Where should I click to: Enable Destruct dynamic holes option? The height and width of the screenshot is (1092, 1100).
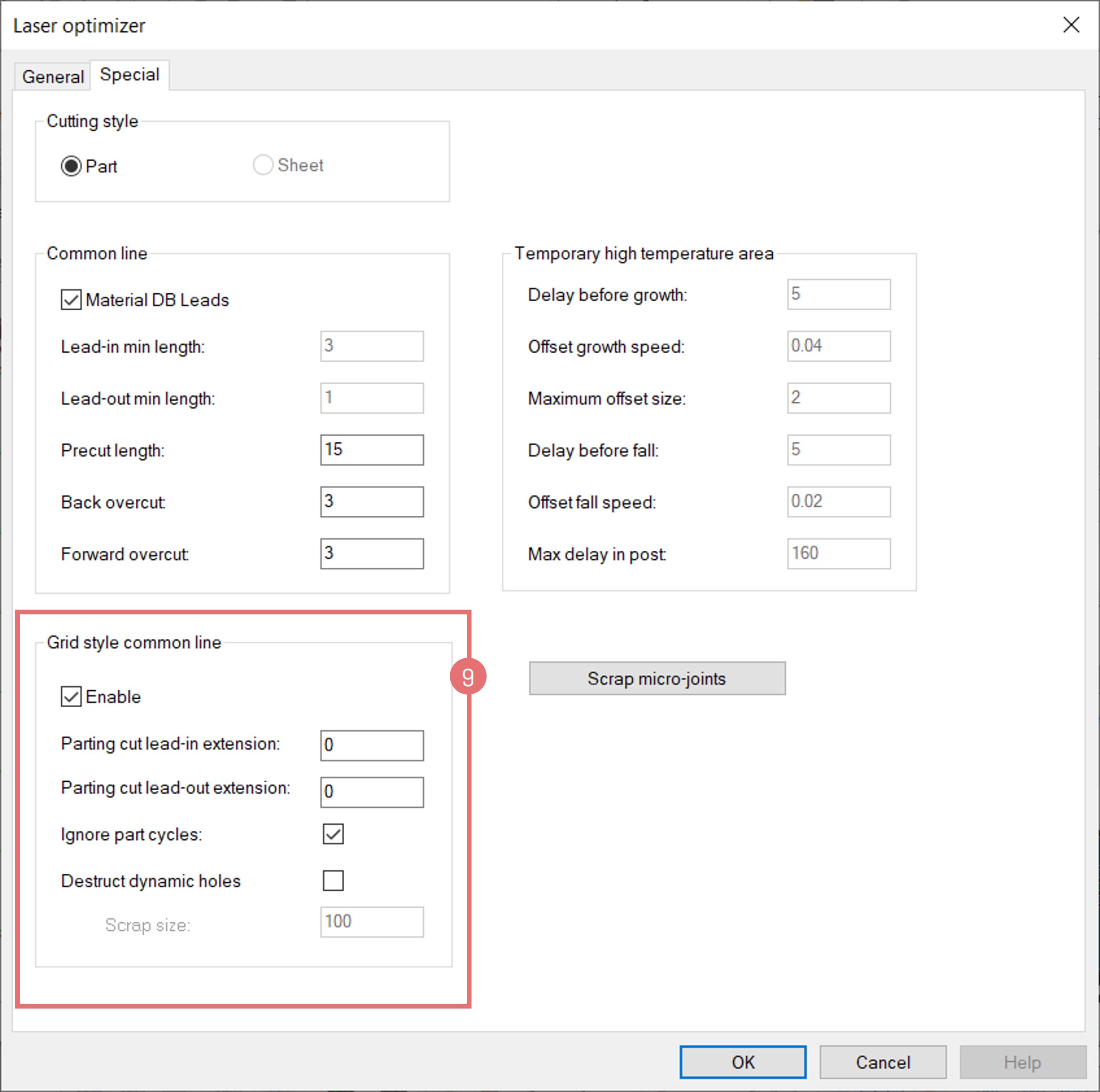click(x=333, y=880)
